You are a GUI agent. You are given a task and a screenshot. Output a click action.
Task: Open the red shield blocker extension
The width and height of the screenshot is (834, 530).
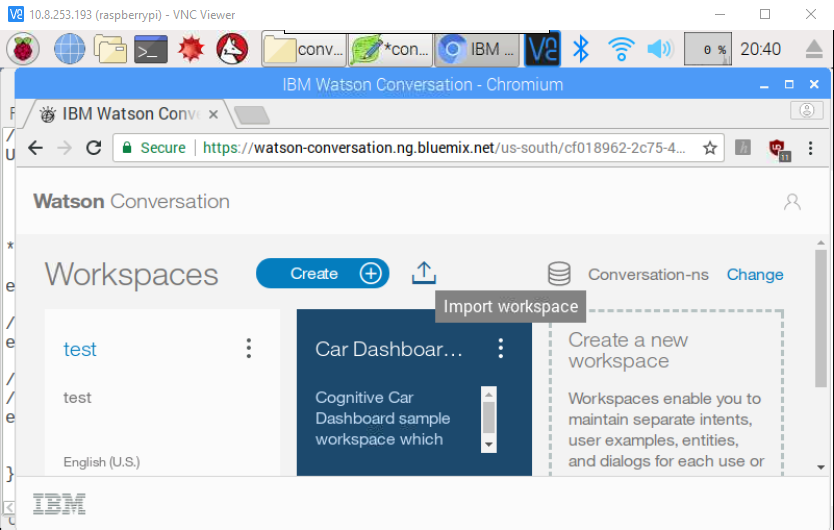[779, 150]
